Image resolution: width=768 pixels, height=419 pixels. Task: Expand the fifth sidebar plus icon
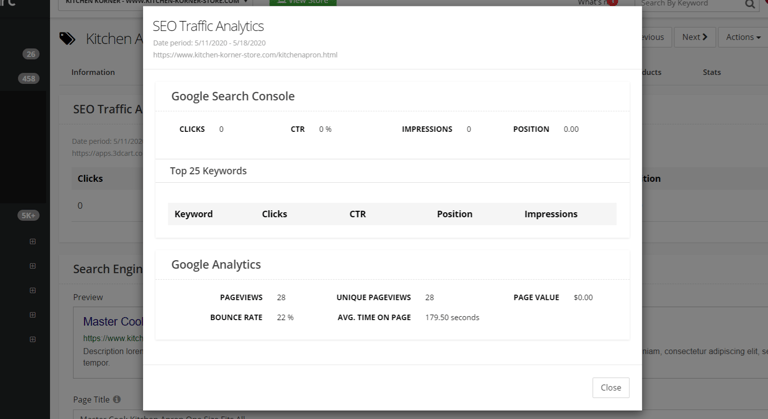(32, 339)
